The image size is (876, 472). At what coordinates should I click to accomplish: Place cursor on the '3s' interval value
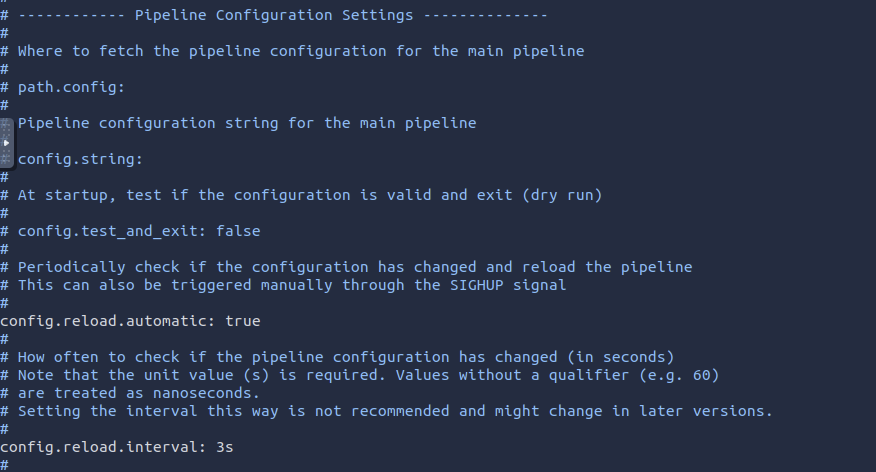coord(225,447)
